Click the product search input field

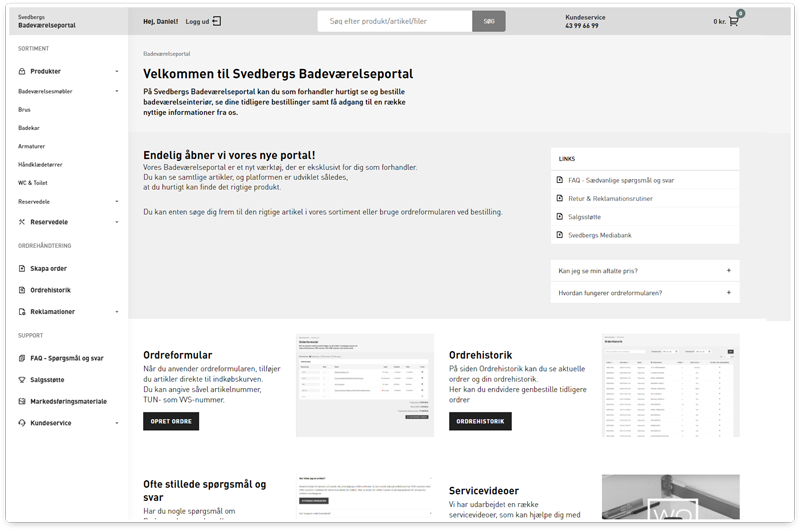coord(395,21)
